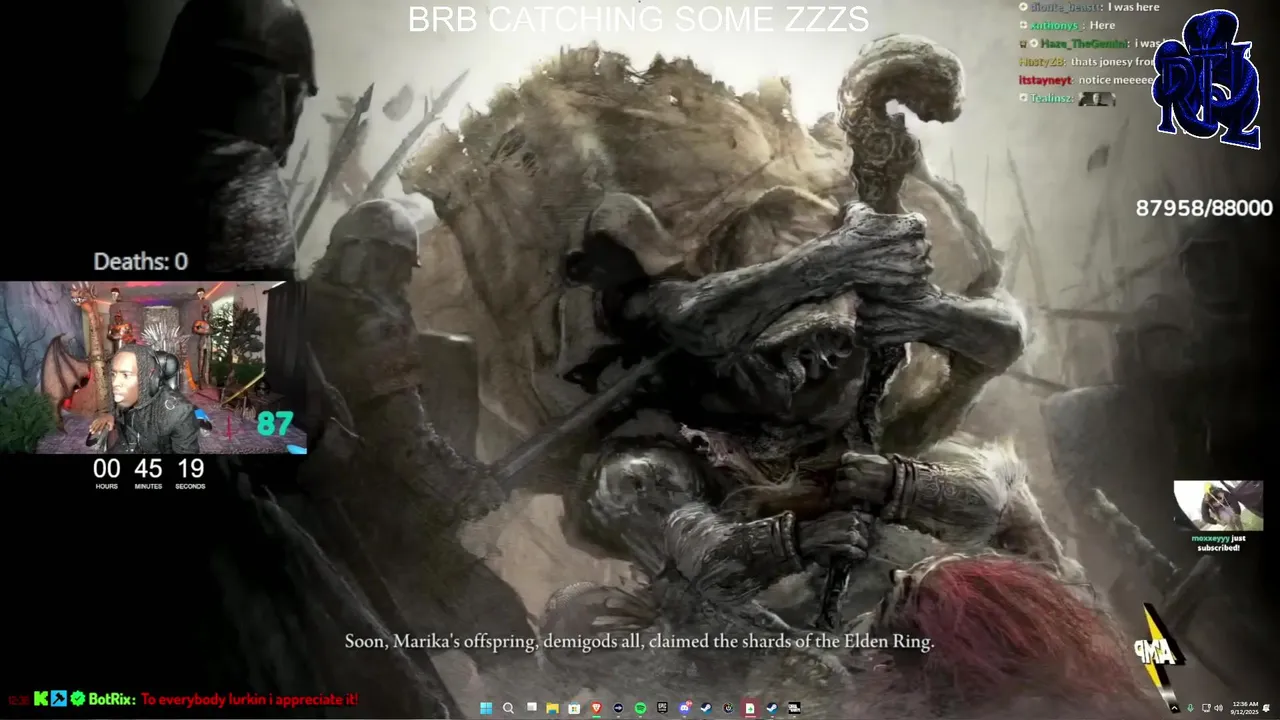Open the circular dark icon after Steam
1280x720 pixels.
728,708
